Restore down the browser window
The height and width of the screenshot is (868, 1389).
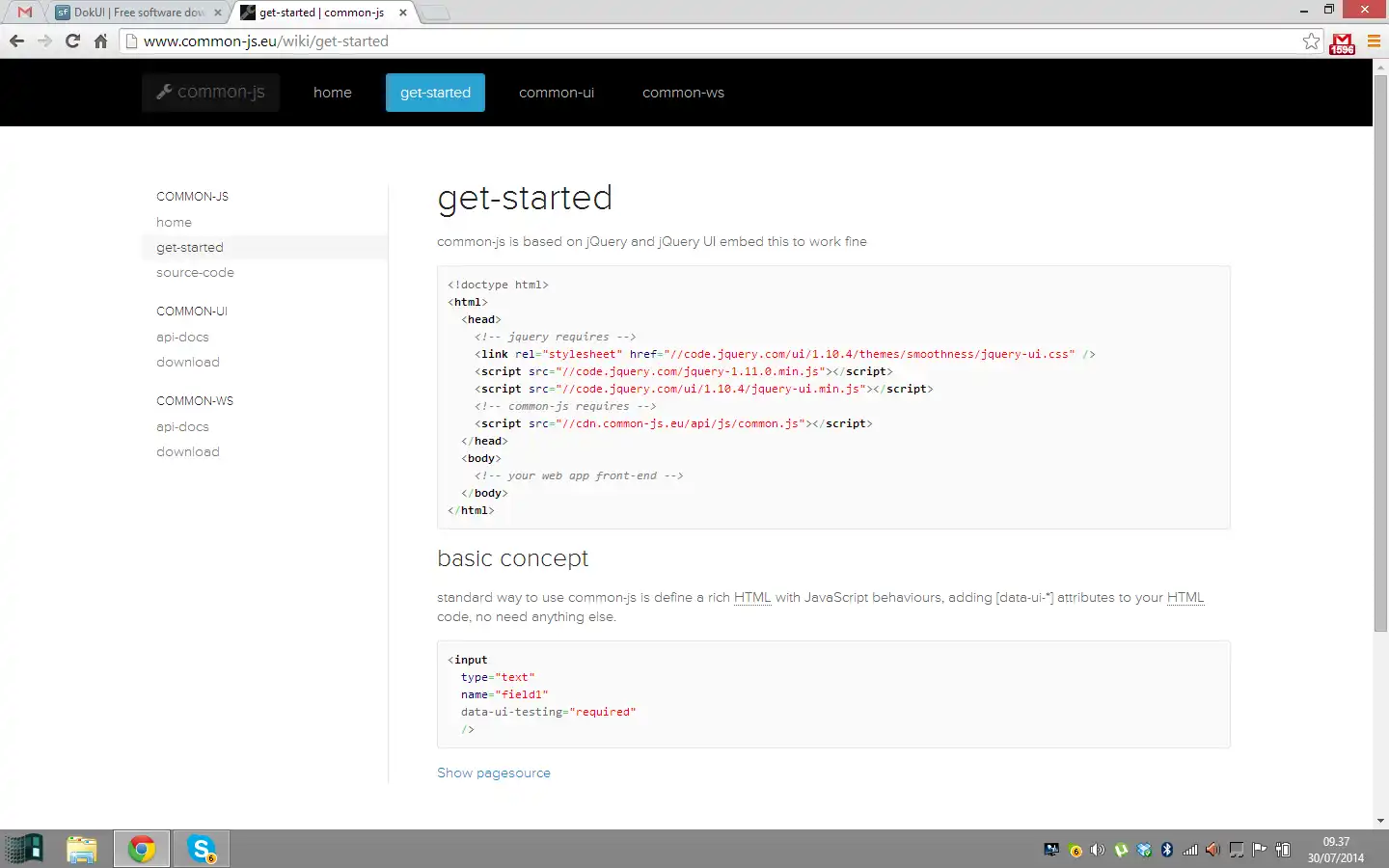(x=1329, y=10)
